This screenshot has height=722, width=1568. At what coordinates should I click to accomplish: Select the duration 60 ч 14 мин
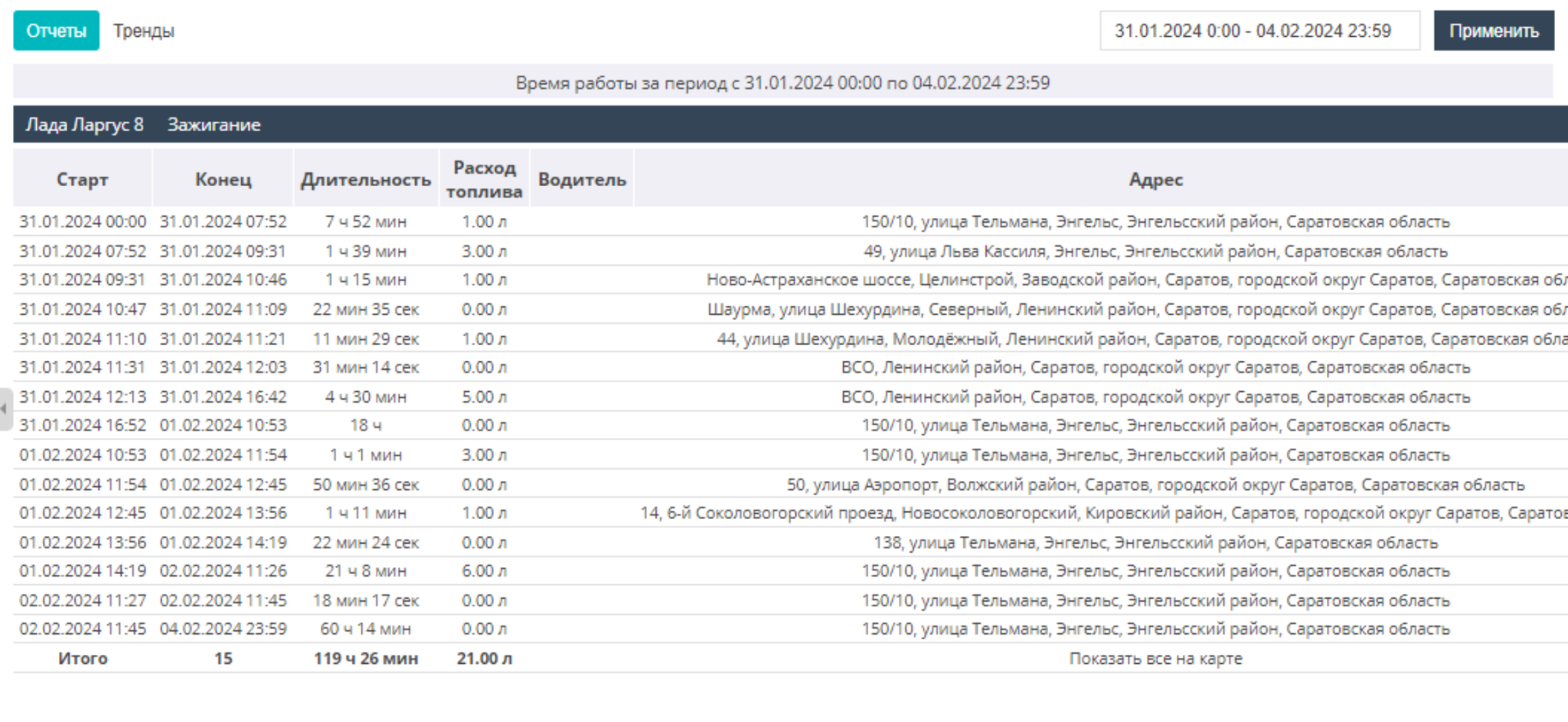pos(366,629)
